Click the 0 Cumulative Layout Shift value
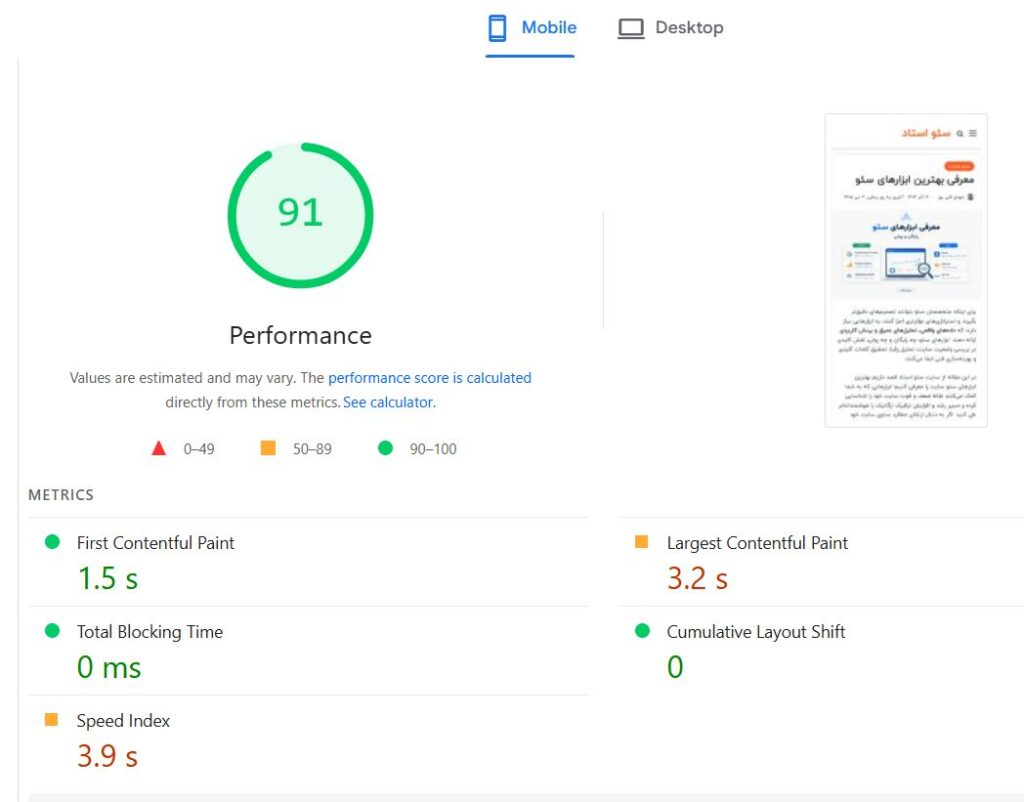Image resolution: width=1024 pixels, height=802 pixels. pos(675,667)
